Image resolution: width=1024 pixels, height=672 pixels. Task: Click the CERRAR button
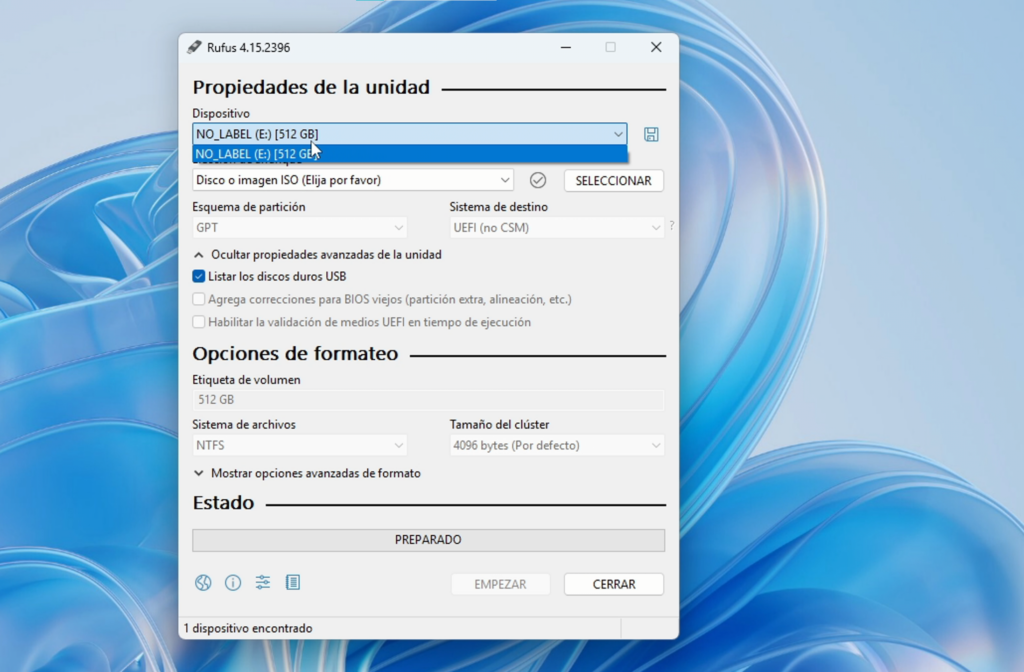point(614,584)
